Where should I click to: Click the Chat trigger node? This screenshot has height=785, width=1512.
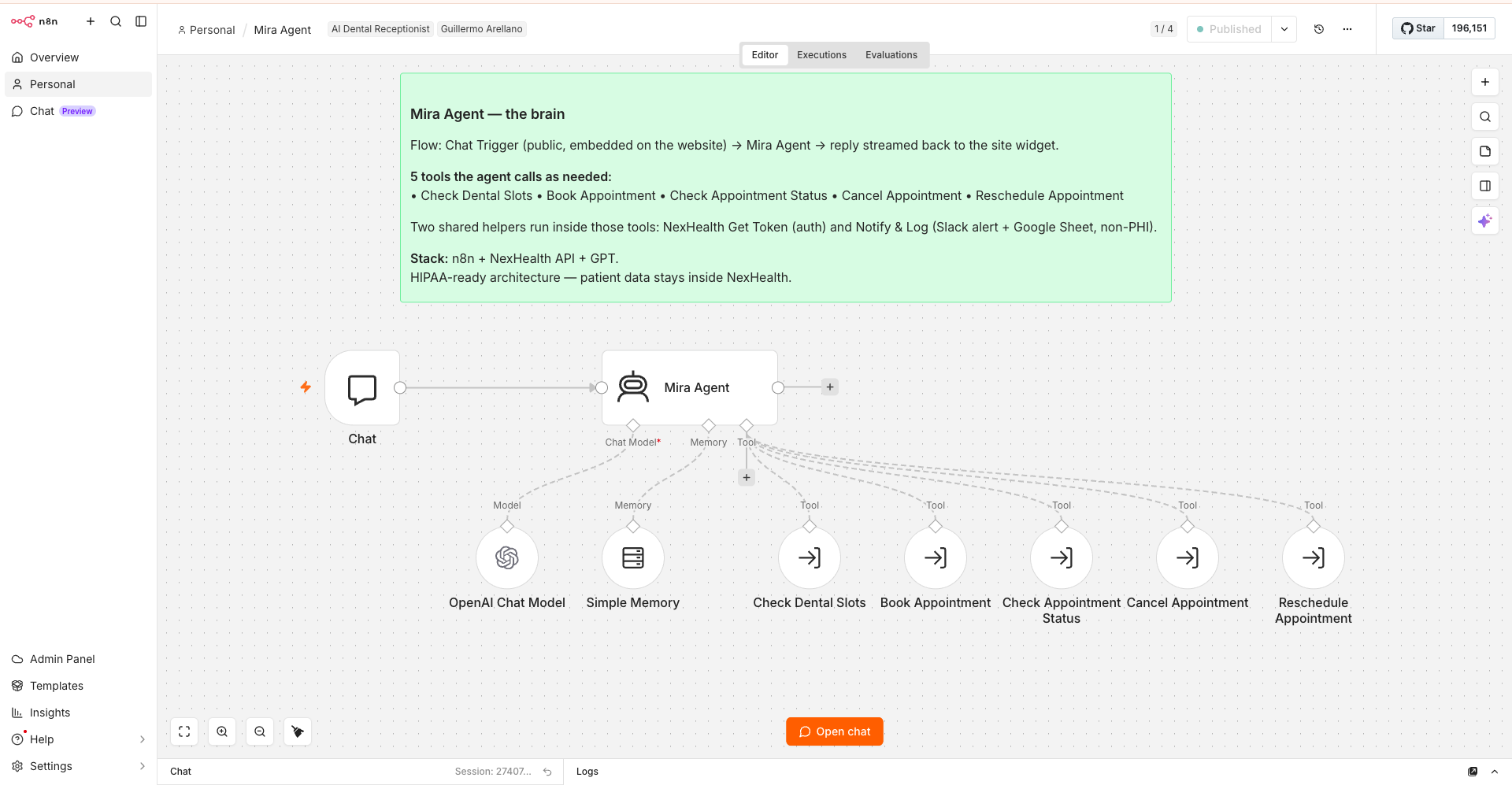[x=362, y=388]
